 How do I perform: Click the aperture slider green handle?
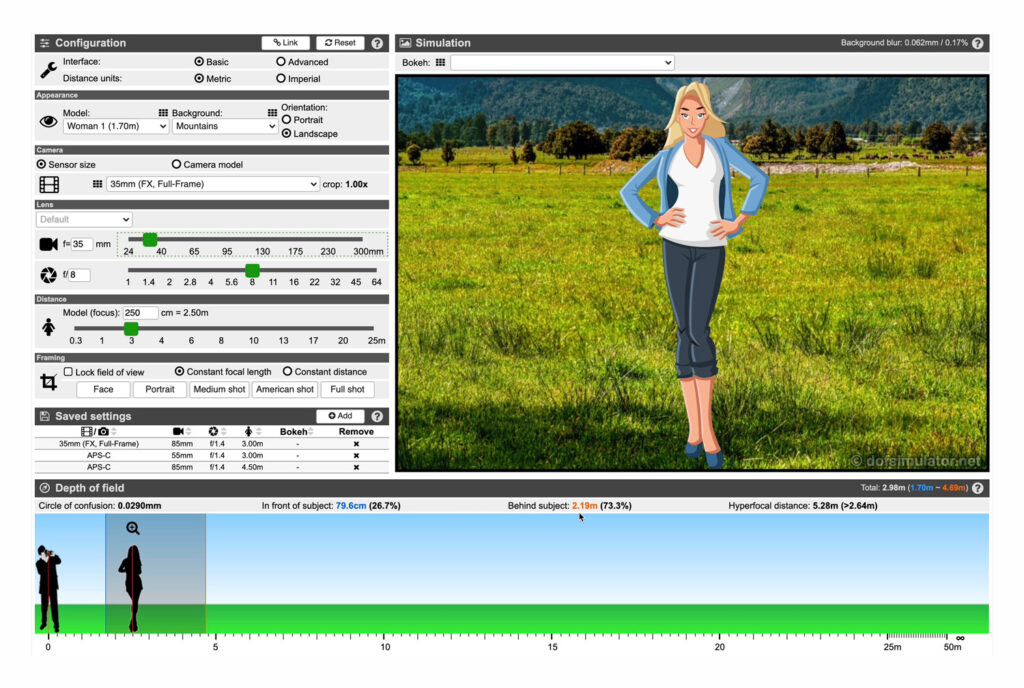(x=252, y=270)
